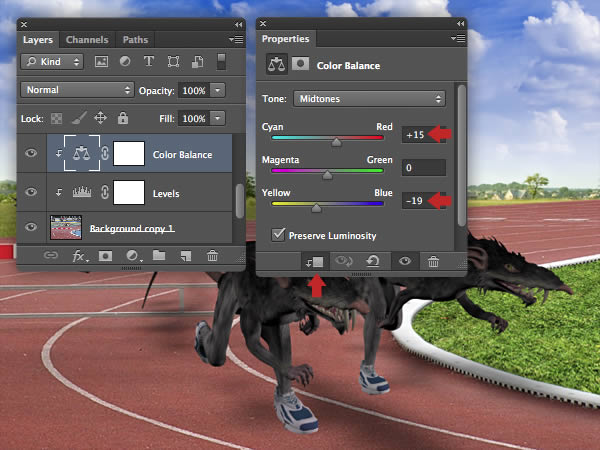The height and width of the screenshot is (450, 600).
Task: Hide the Color Balance layer
Action: pyautogui.click(x=31, y=153)
